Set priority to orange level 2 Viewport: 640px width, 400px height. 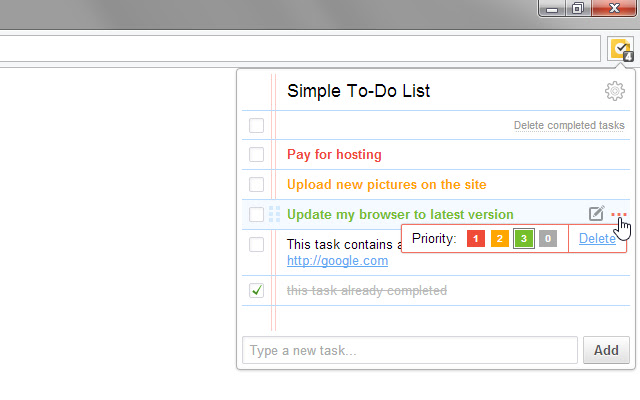pyautogui.click(x=500, y=239)
